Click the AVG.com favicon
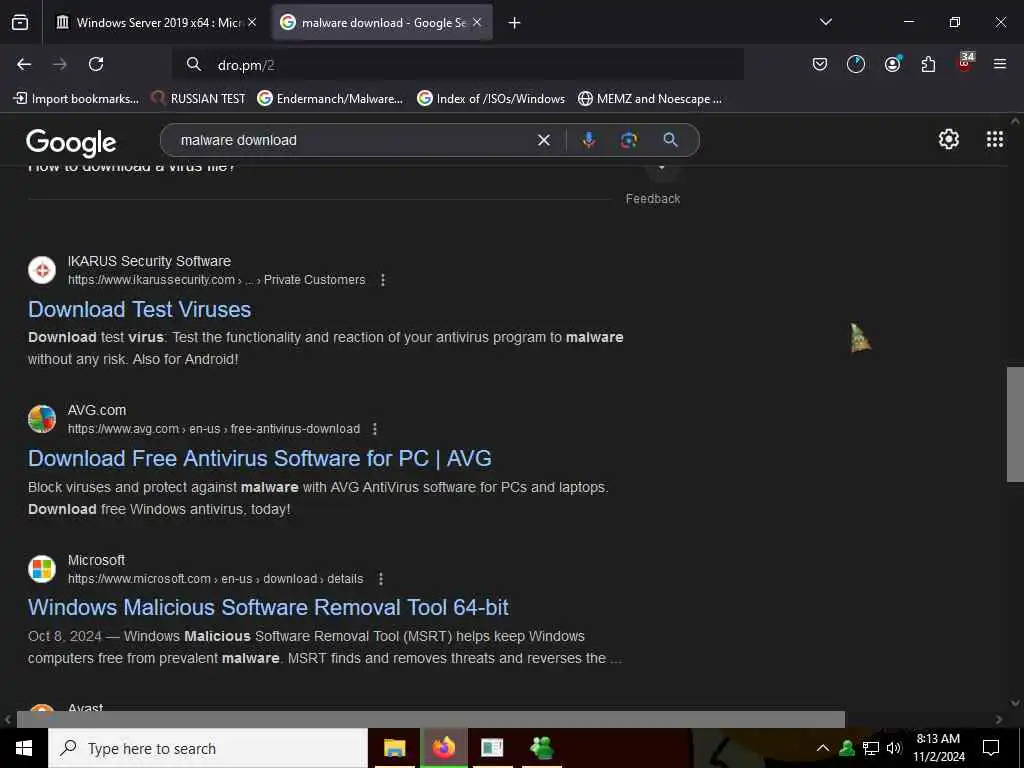1024x768 pixels. point(42,419)
